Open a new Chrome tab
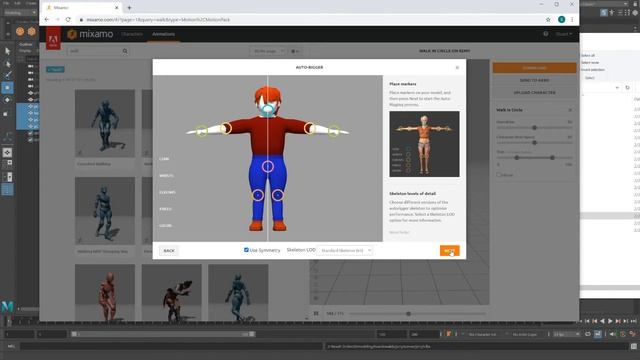Viewport: 640px width, 360px height. 129,7
